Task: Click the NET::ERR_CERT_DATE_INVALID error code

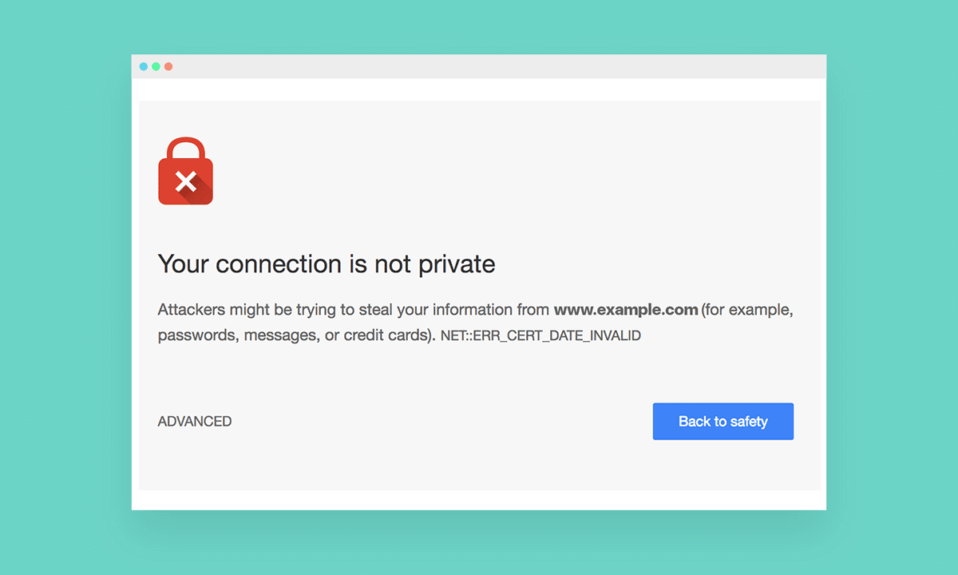Action: (x=540, y=336)
